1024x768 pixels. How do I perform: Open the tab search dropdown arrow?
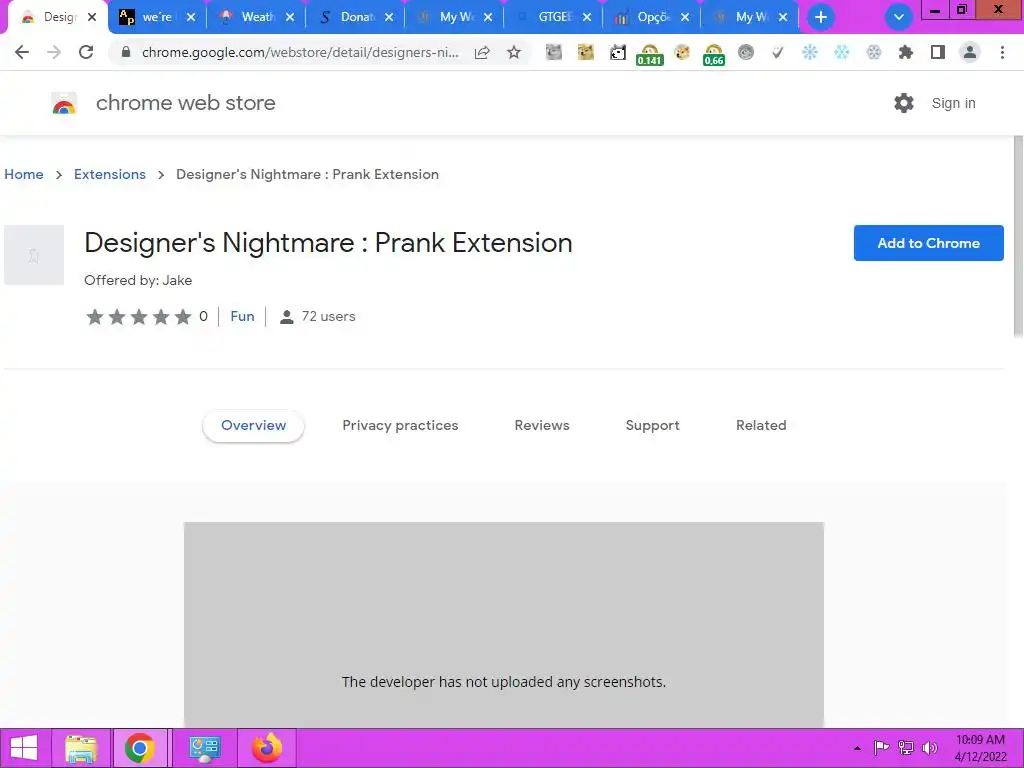click(x=899, y=18)
